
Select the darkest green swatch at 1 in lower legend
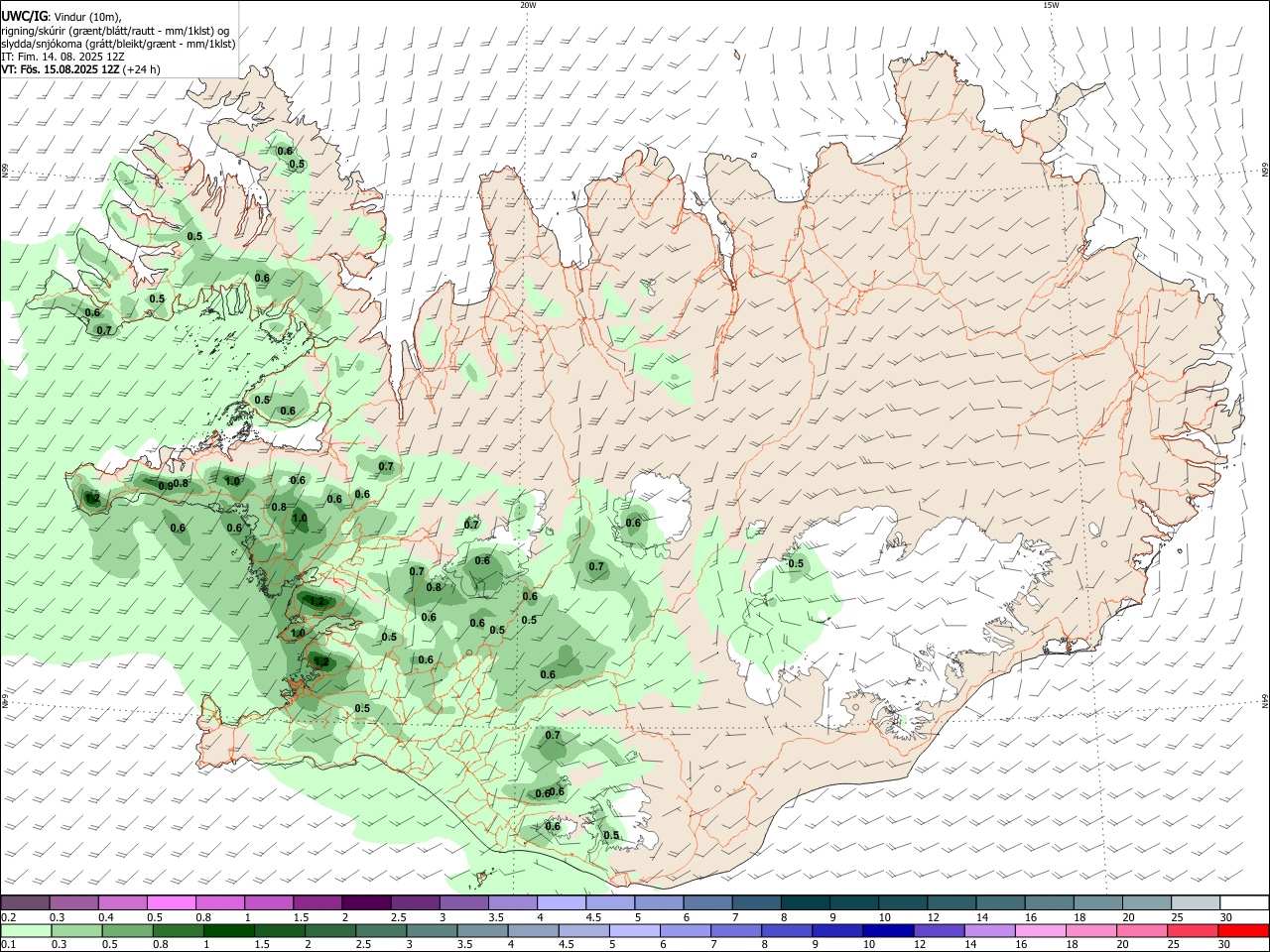[226, 930]
